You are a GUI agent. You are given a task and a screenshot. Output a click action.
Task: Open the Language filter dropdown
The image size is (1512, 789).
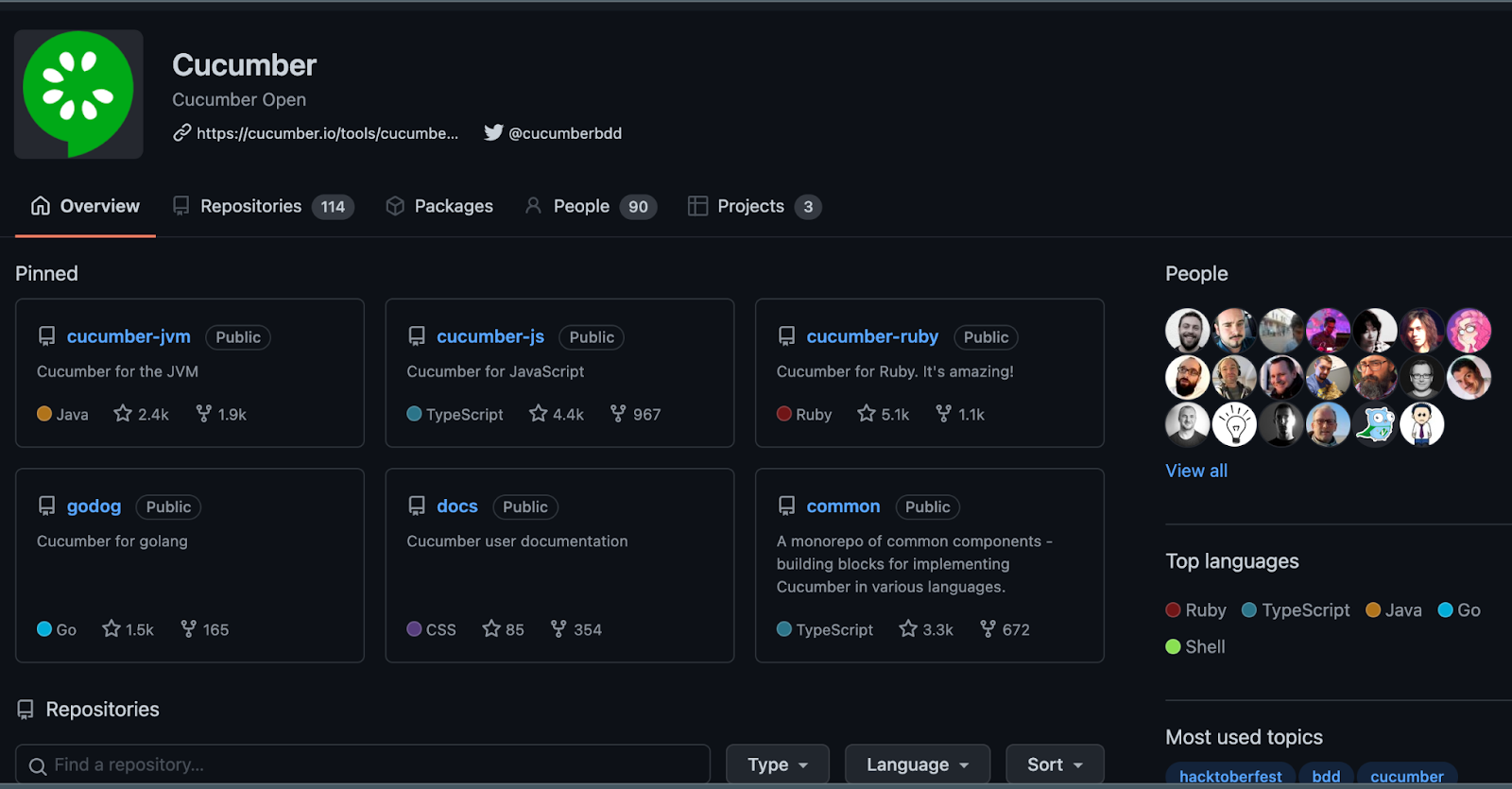click(x=918, y=764)
